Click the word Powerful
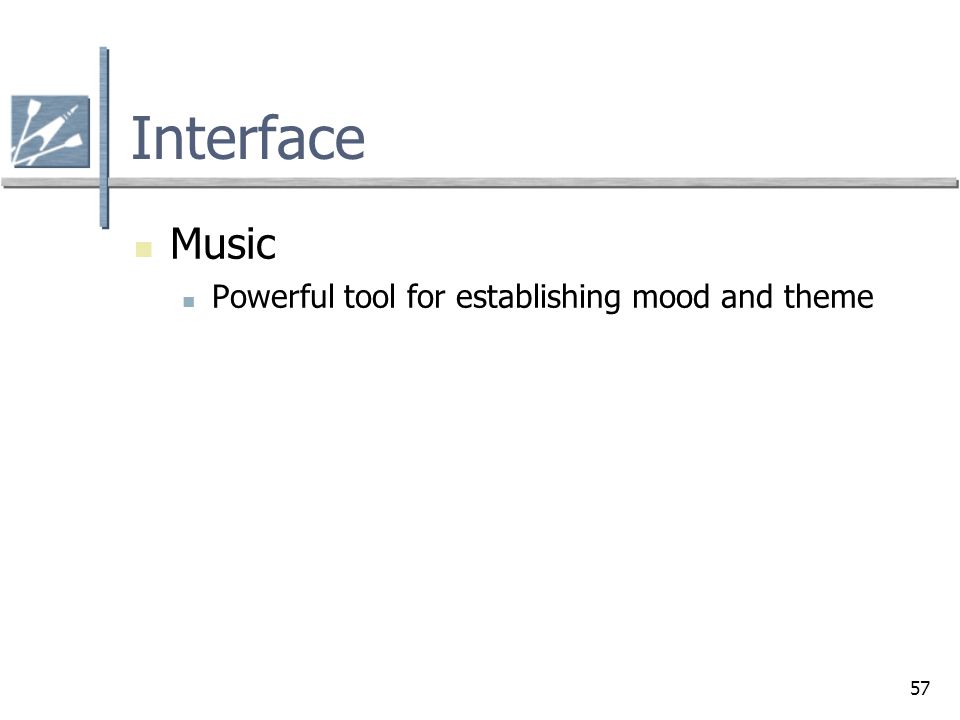This screenshot has height=720, width=960. tap(273, 297)
